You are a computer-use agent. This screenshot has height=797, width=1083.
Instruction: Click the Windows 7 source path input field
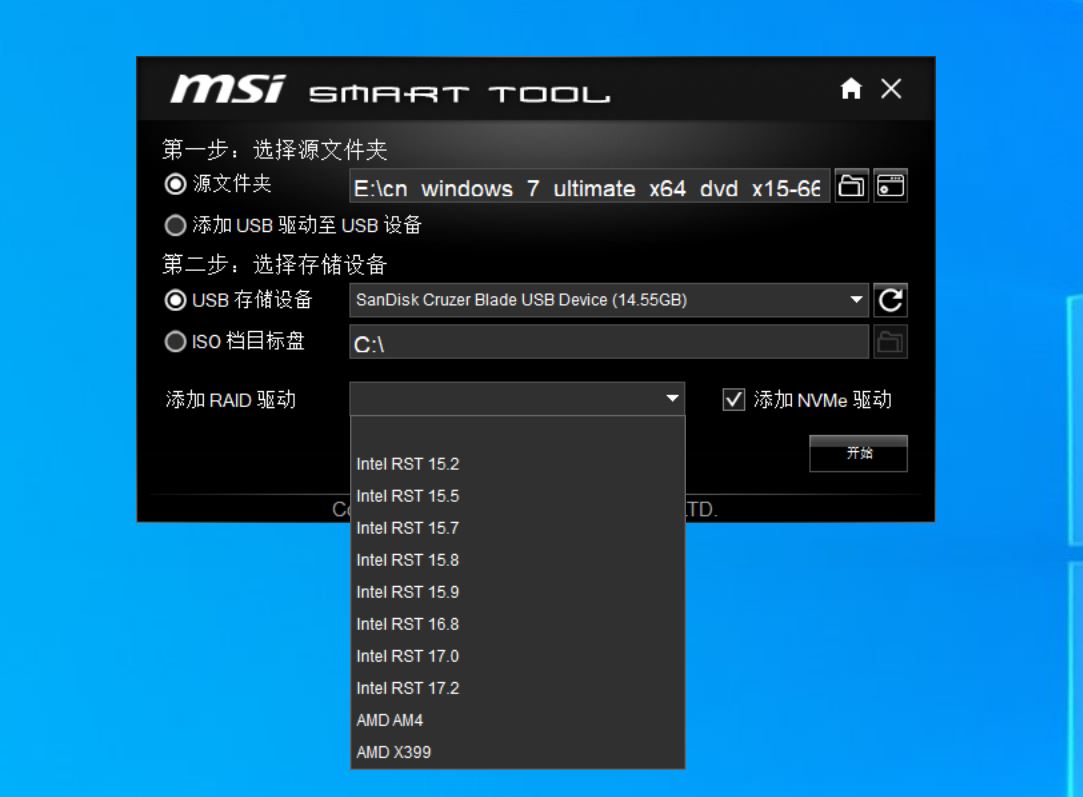(590, 186)
